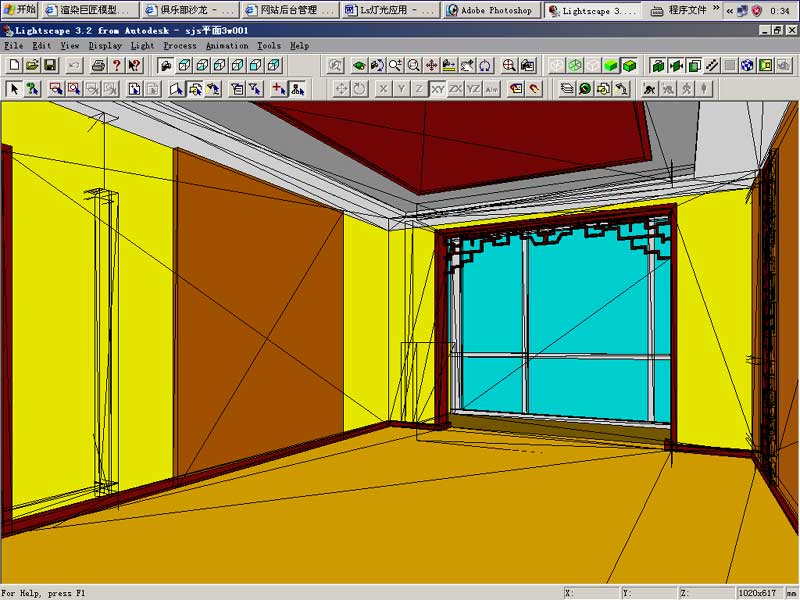
Task: Toggle the YZ plane constraint button
Action: pos(473,89)
